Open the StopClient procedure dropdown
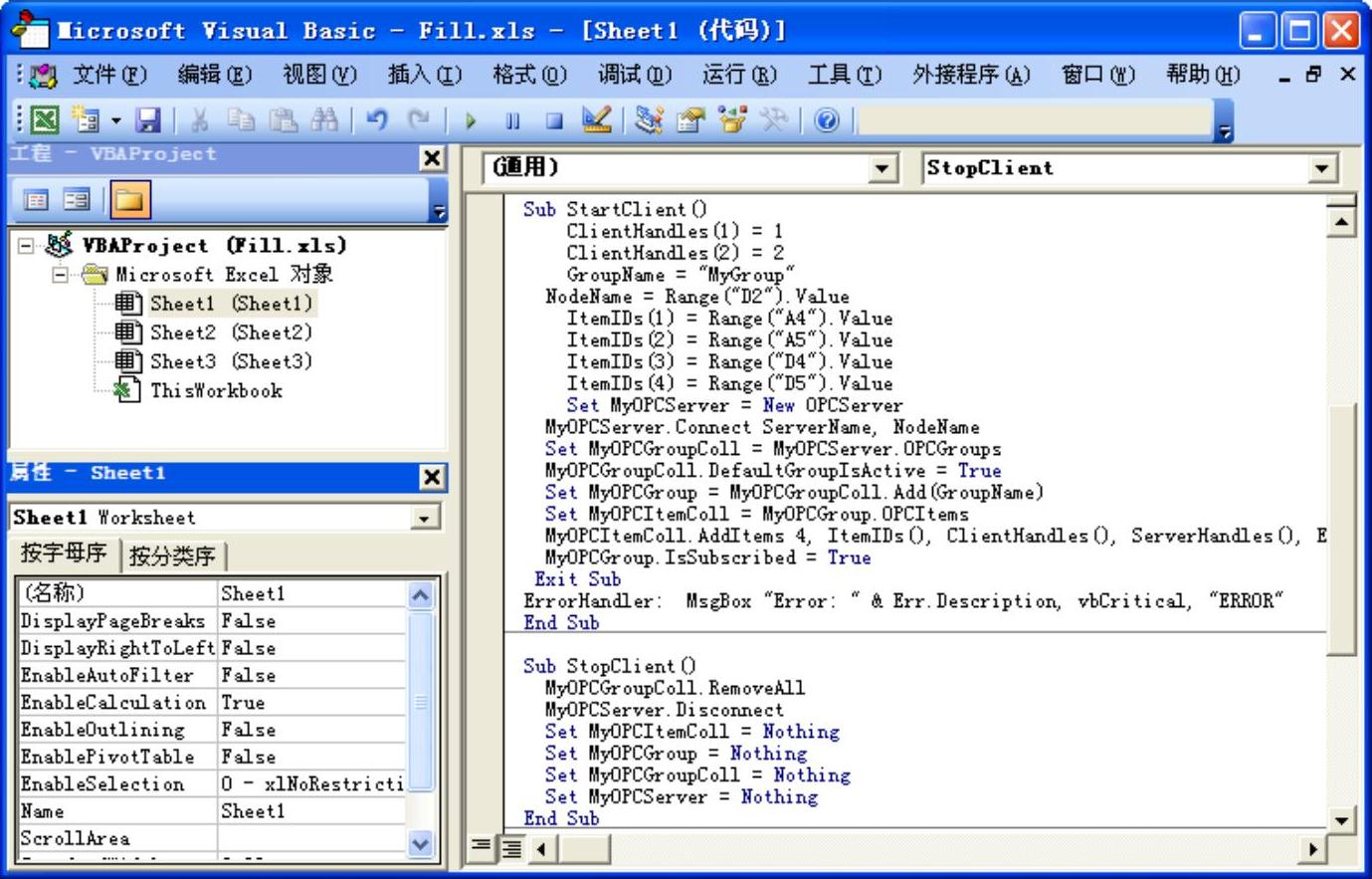The width and height of the screenshot is (1372, 879). [1321, 168]
